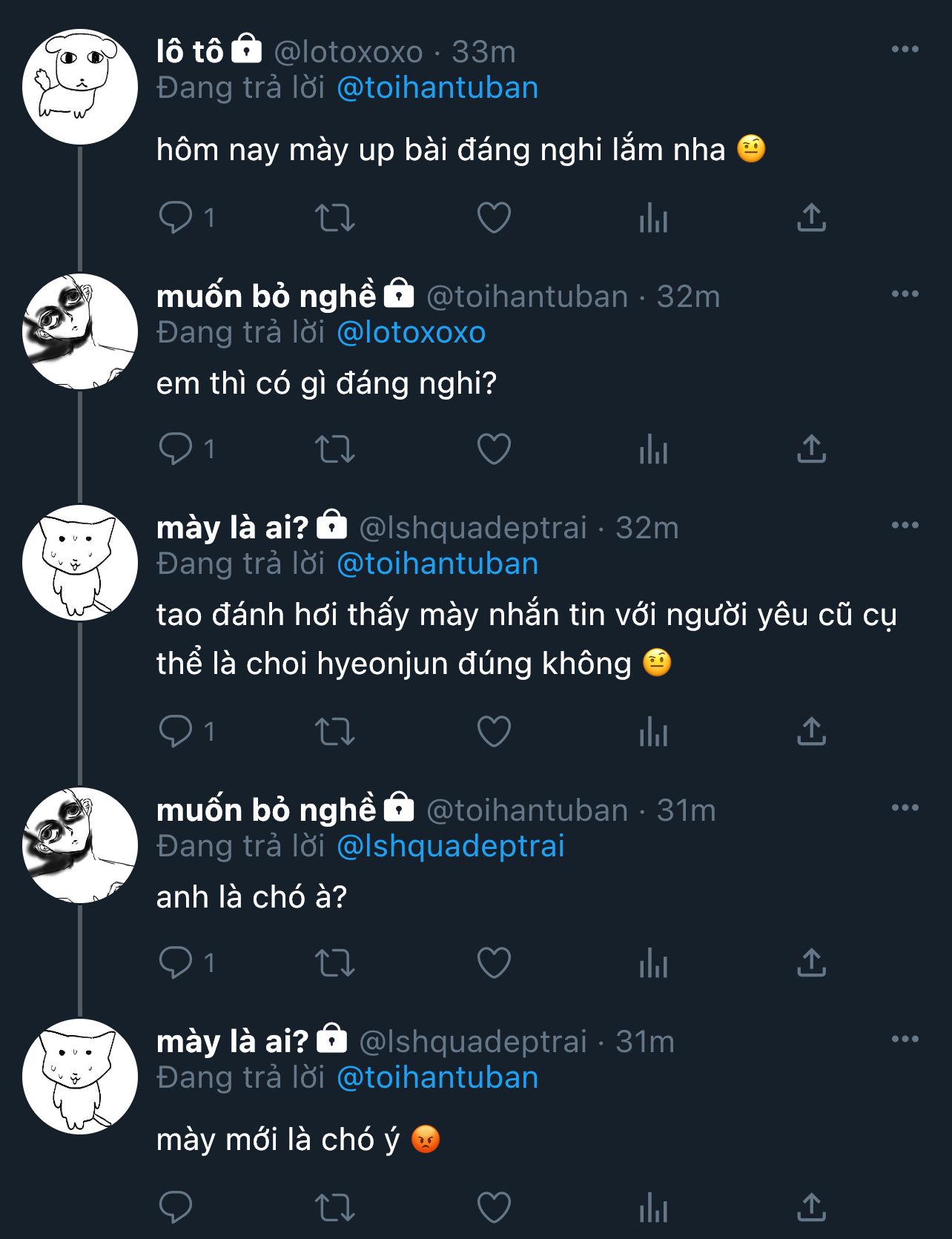Open 'muốn bỏ nghề' display name at 32m
This screenshot has width=952, height=1239.
[266, 297]
